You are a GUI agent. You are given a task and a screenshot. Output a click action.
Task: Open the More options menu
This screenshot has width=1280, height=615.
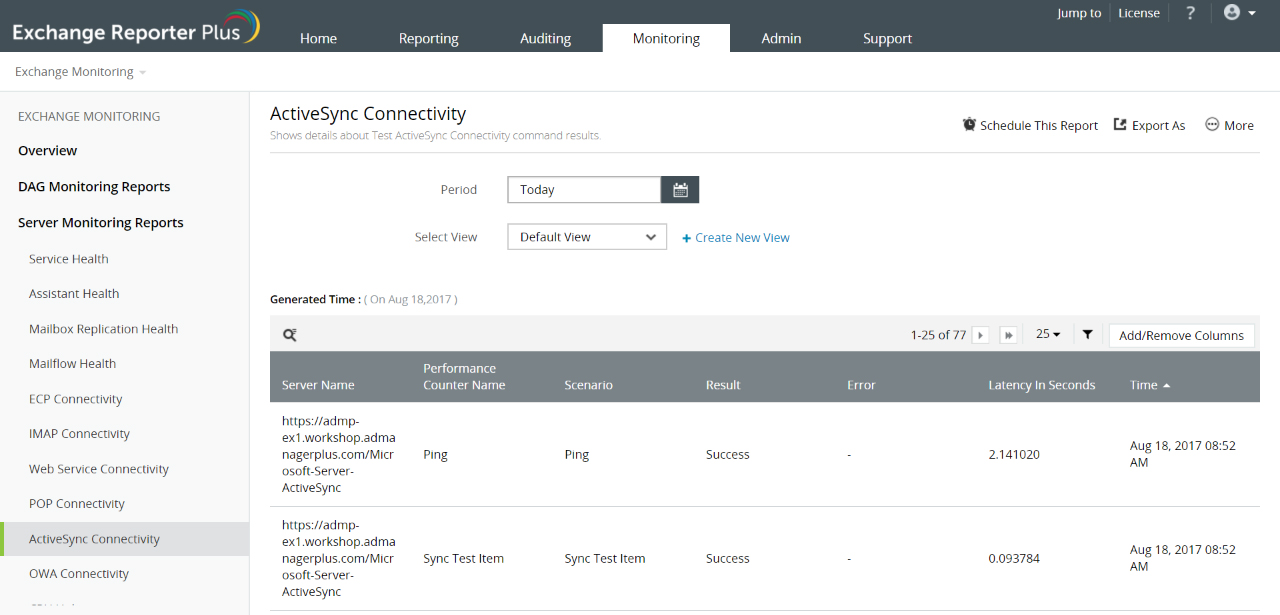[1229, 125]
